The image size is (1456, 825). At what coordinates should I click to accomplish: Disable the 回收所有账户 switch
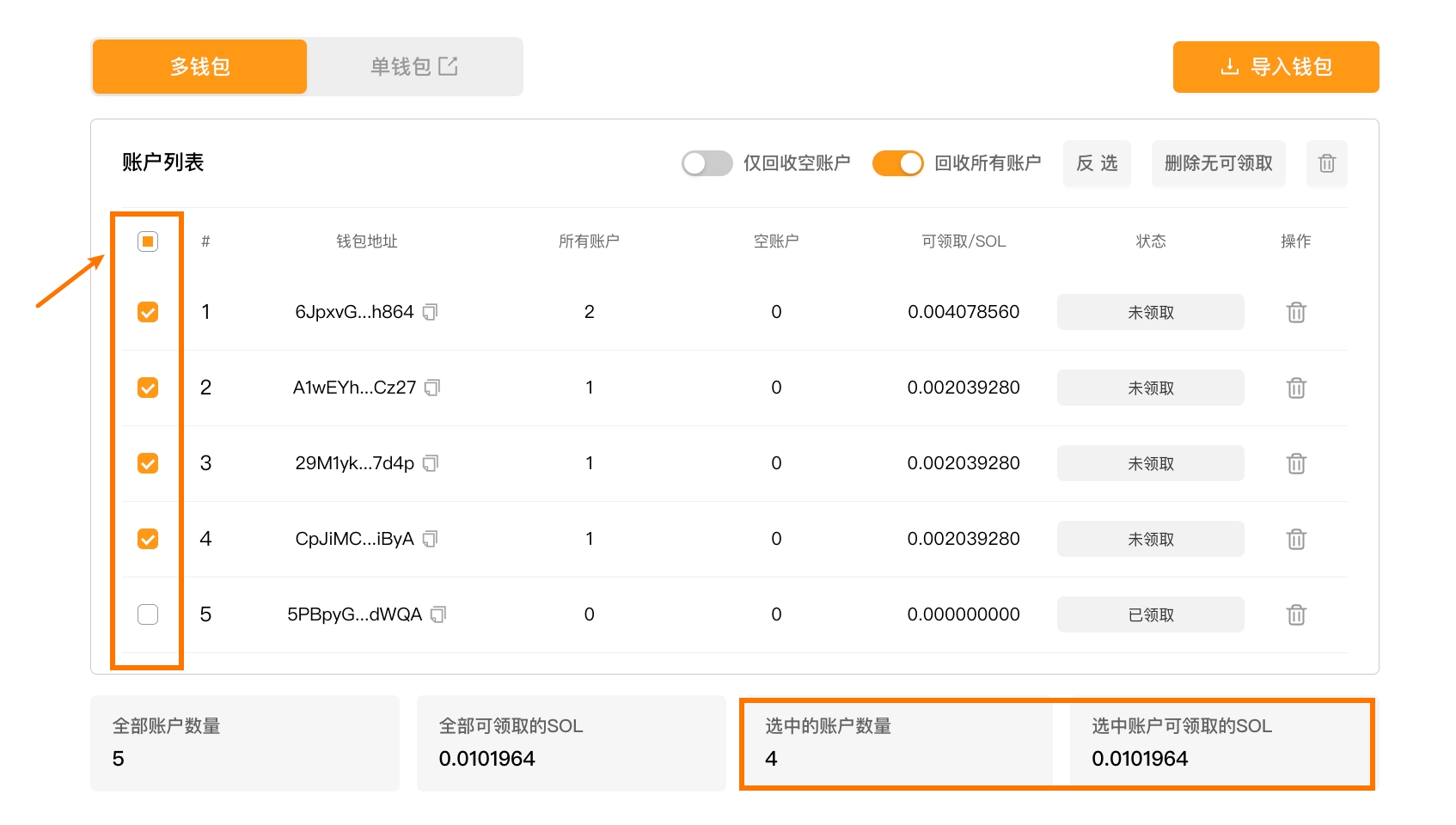point(897,163)
